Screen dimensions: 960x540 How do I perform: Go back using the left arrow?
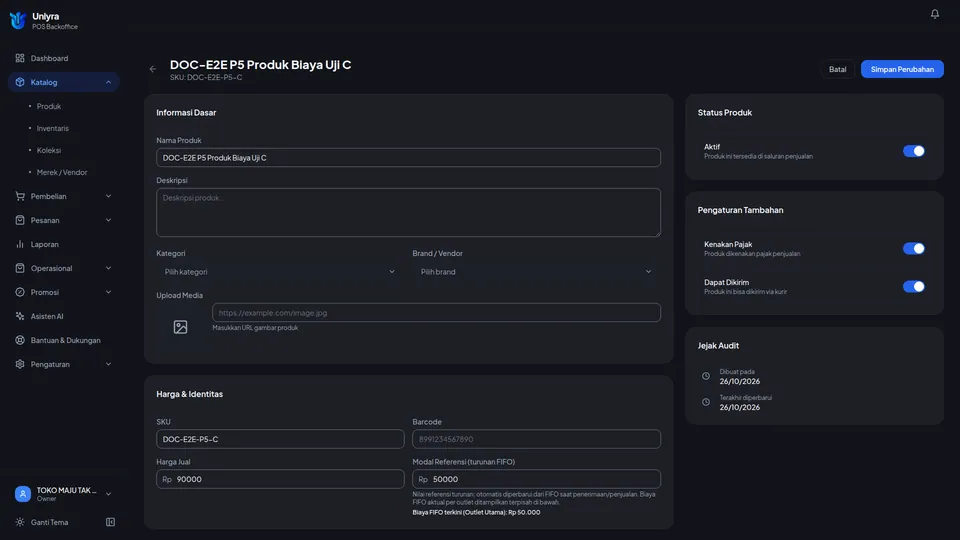152,69
